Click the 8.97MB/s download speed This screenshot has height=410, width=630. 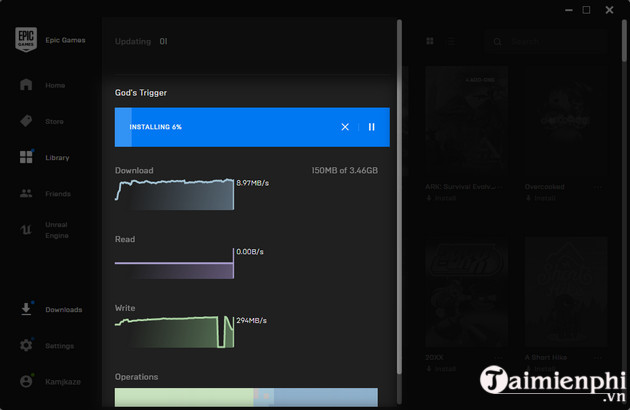(x=253, y=183)
